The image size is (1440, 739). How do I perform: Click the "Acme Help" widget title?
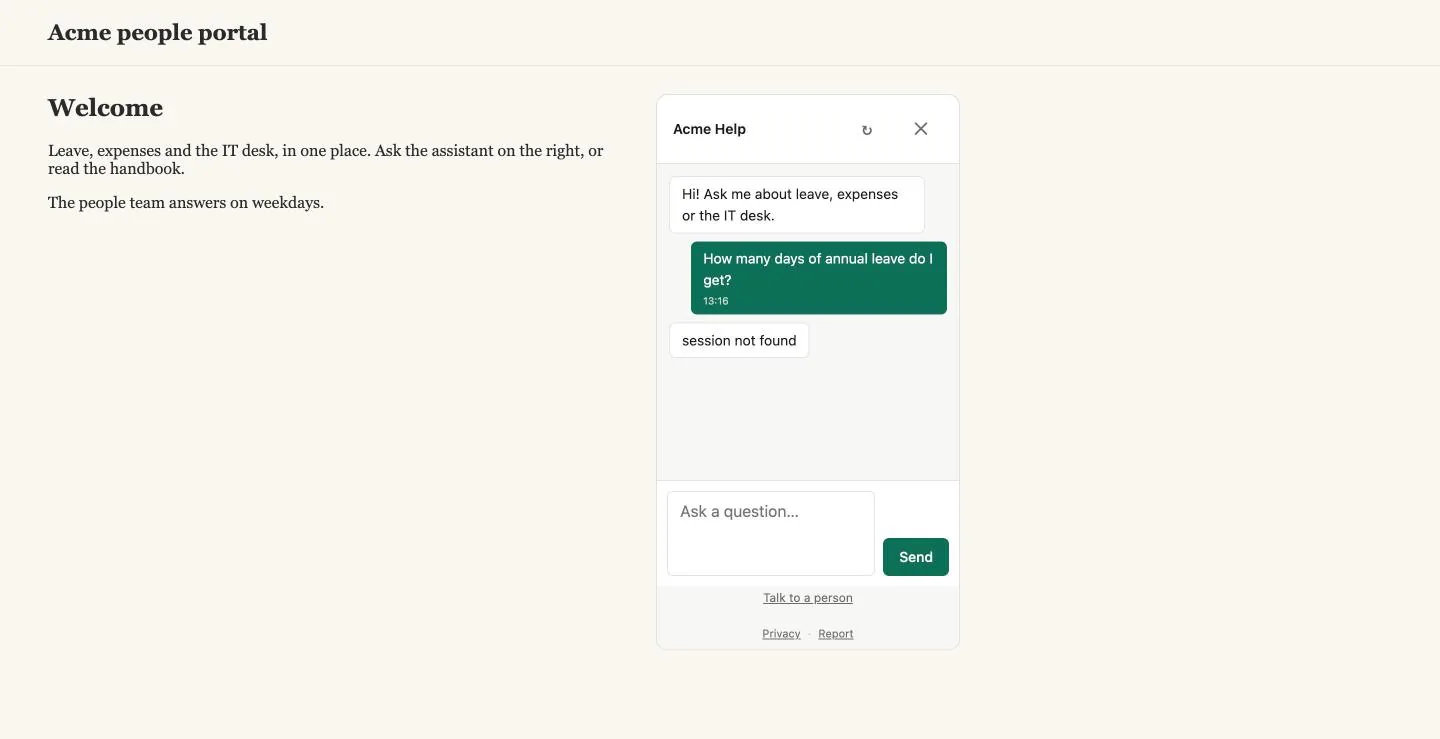coord(709,129)
